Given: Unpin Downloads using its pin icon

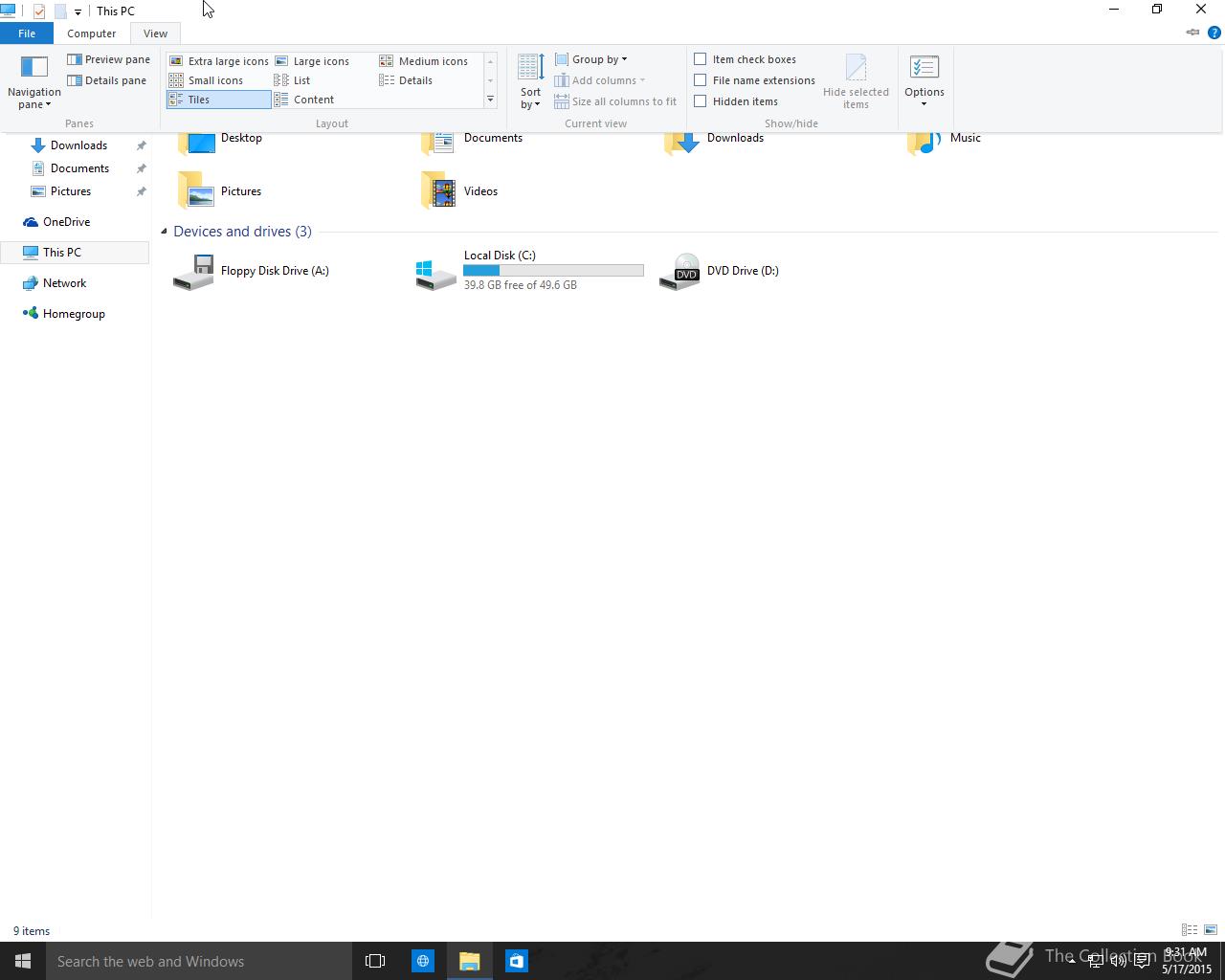Looking at the screenshot, I should [x=141, y=145].
